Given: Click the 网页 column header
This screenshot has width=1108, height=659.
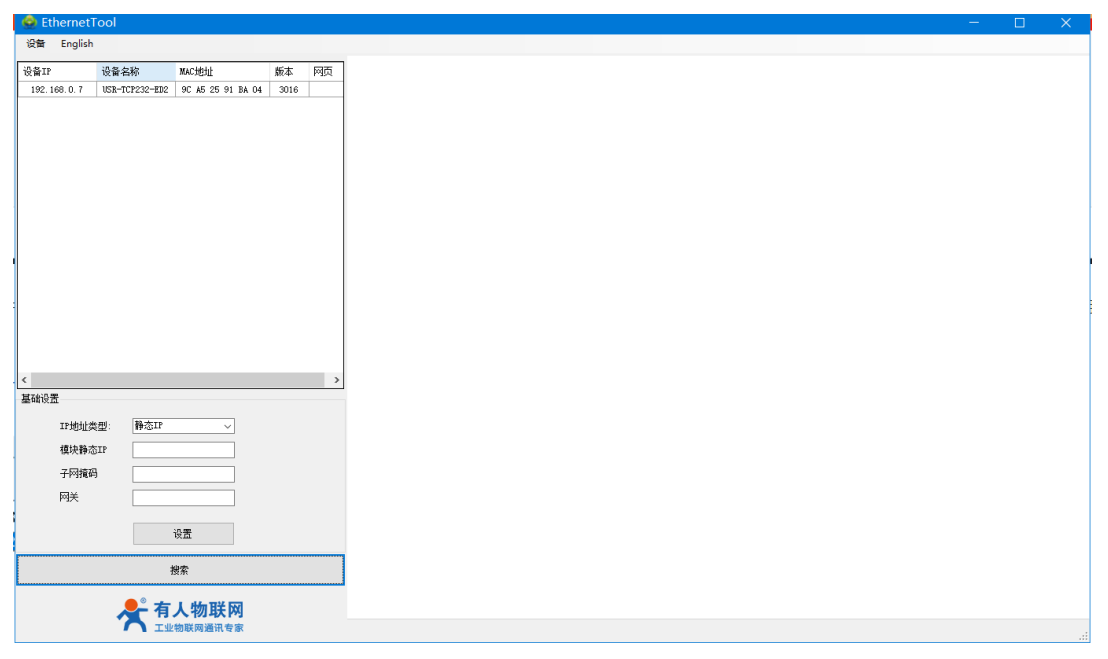Looking at the screenshot, I should click(325, 72).
